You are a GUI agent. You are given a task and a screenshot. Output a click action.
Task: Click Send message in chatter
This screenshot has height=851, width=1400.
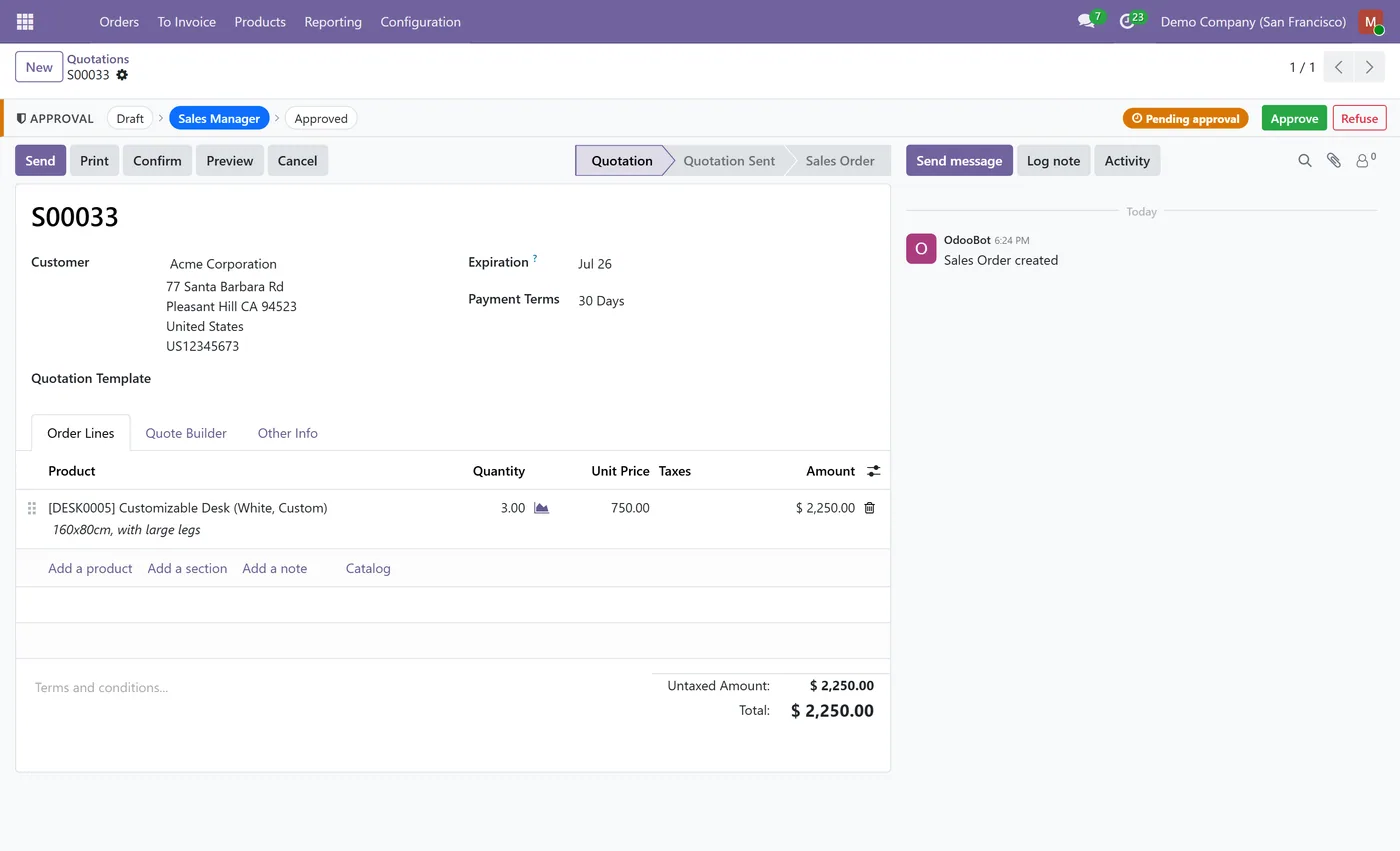tap(959, 160)
